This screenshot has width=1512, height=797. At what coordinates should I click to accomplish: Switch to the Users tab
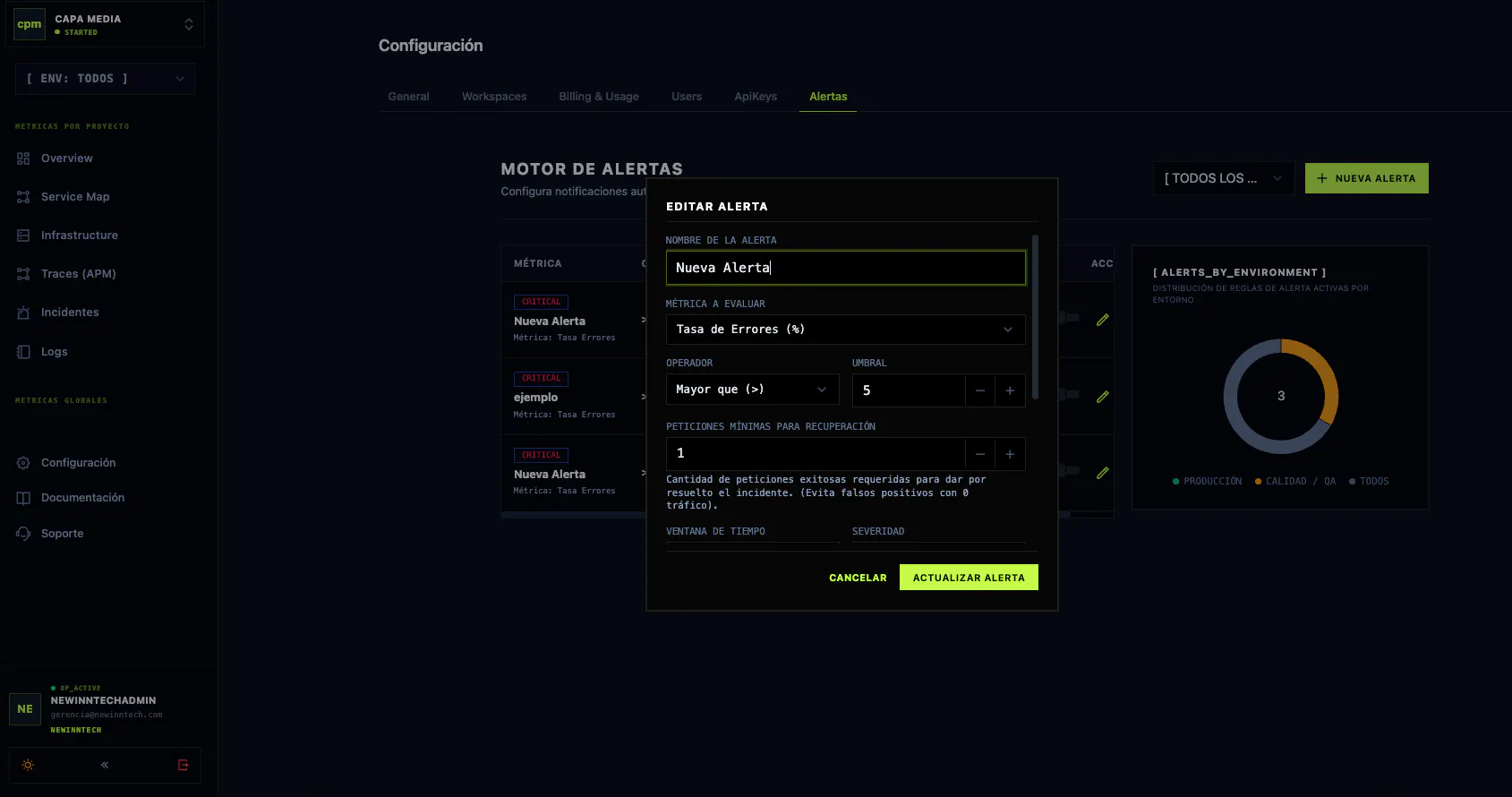[x=687, y=97]
